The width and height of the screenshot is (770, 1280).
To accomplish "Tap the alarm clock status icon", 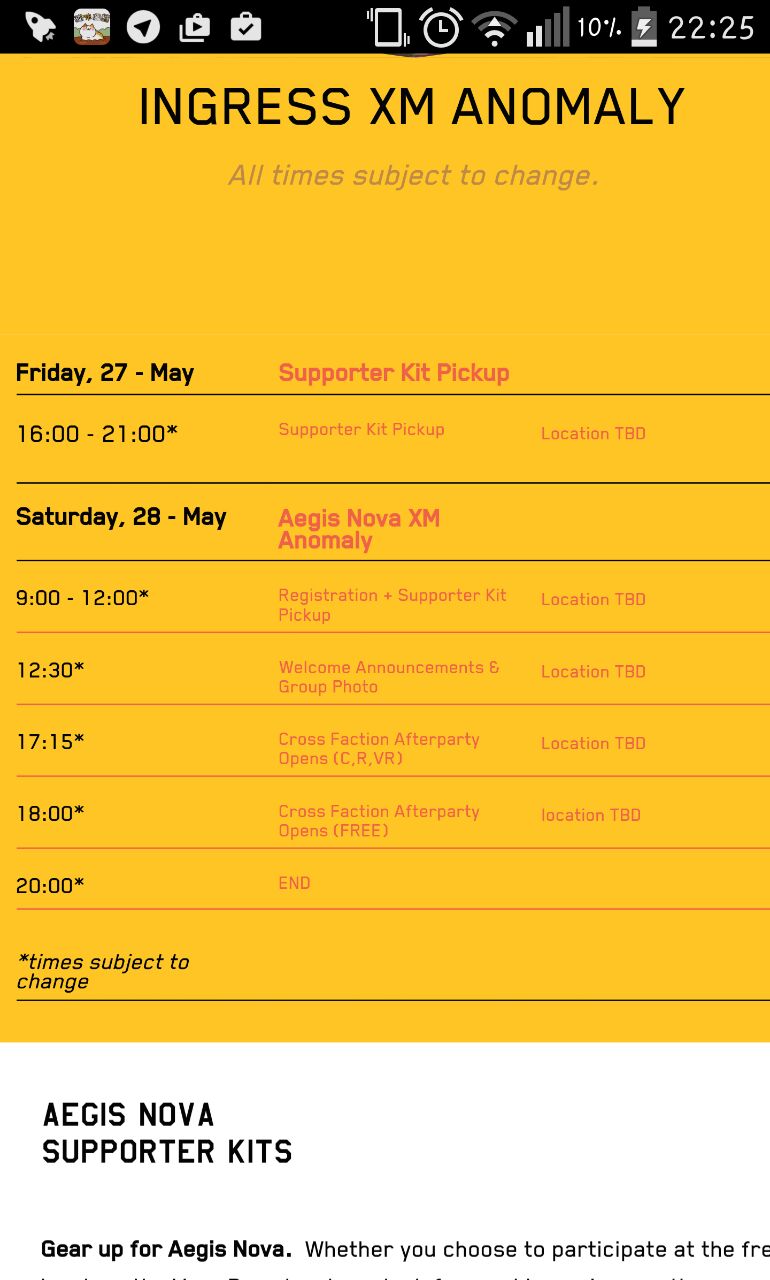I will pyautogui.click(x=440, y=27).
